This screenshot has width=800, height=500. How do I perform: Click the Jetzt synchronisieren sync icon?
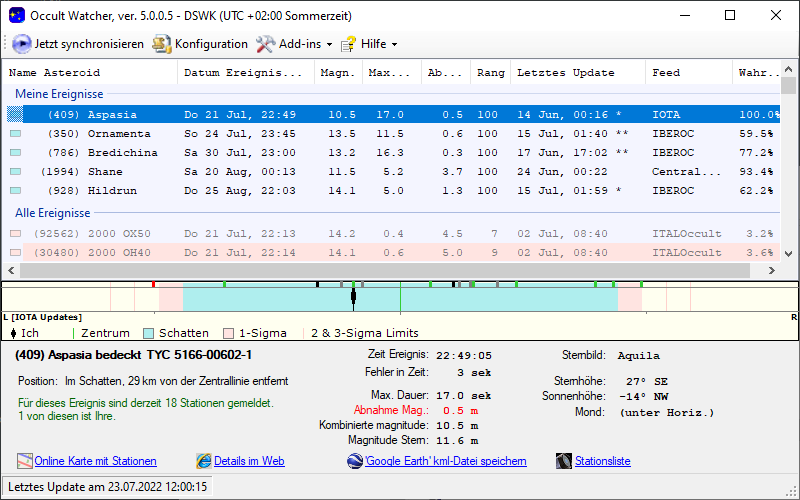(x=22, y=44)
